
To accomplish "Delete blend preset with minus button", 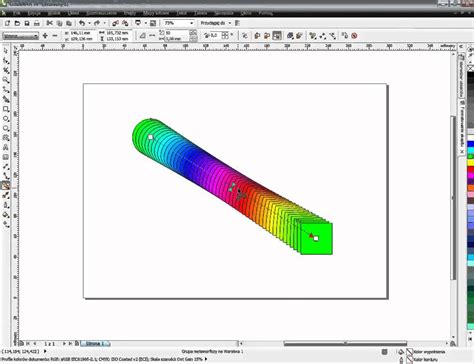I will pyautogui.click(x=55, y=36).
